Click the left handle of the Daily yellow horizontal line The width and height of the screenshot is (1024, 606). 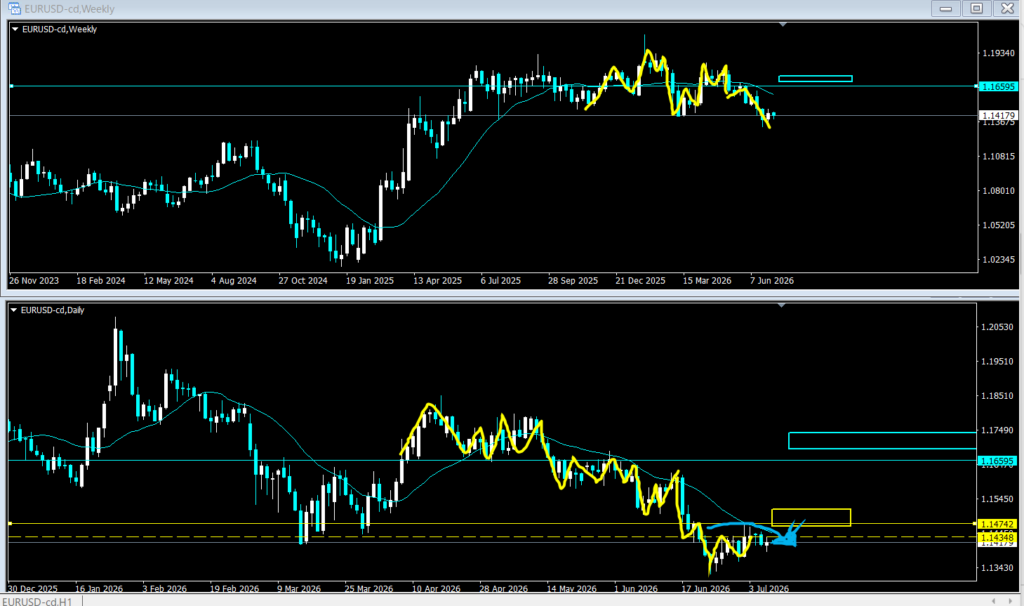pyautogui.click(x=10, y=524)
